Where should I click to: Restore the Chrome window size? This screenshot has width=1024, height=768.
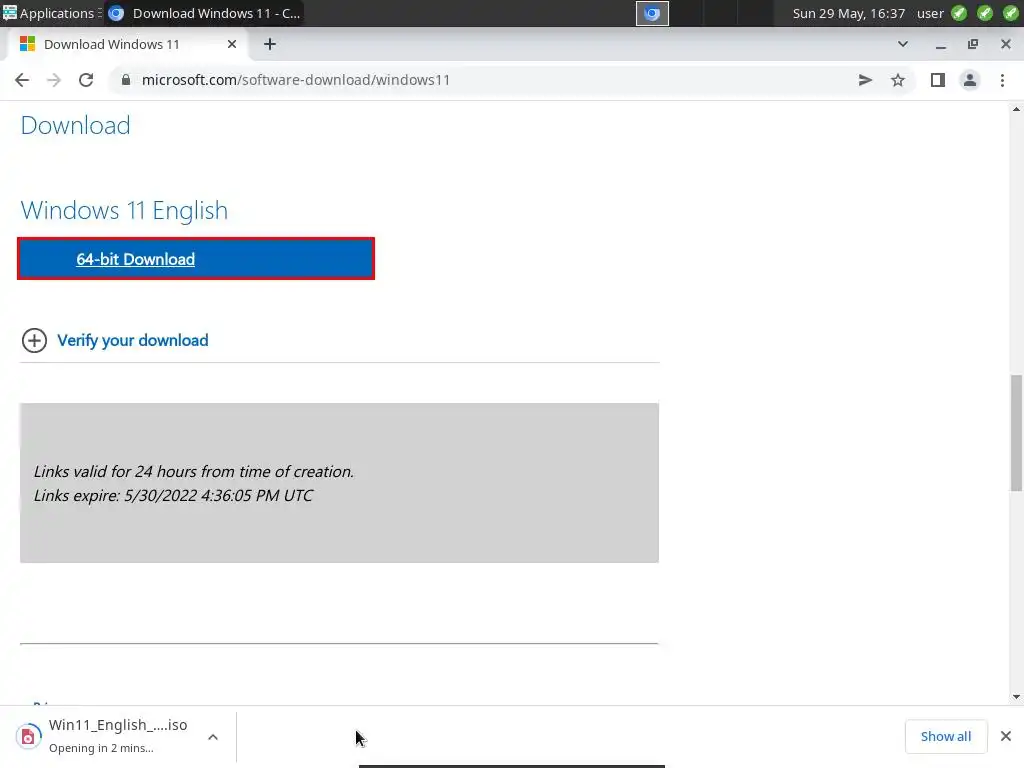coord(973,44)
